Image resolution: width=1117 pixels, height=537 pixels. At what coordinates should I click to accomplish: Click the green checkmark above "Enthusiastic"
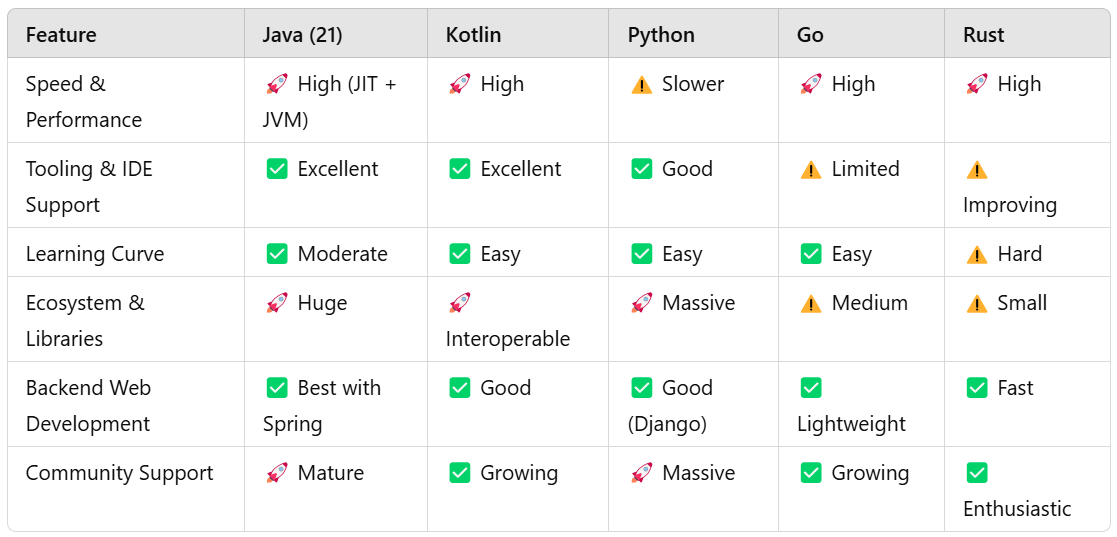click(x=977, y=473)
